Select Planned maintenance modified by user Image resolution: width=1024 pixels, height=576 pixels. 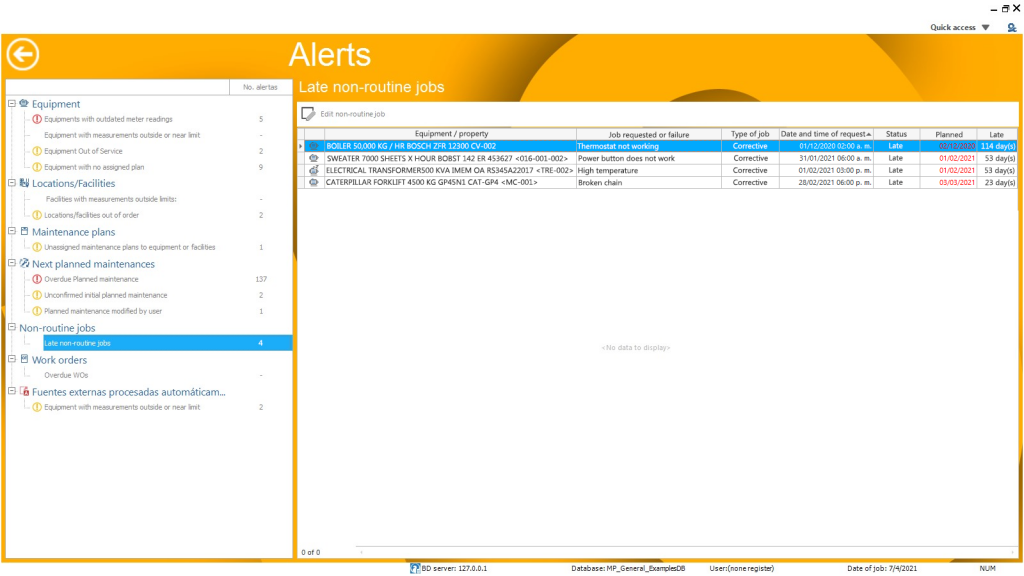(x=103, y=311)
